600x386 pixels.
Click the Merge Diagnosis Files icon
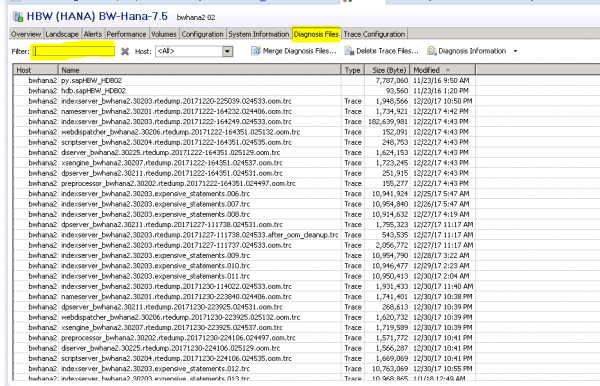256,51
